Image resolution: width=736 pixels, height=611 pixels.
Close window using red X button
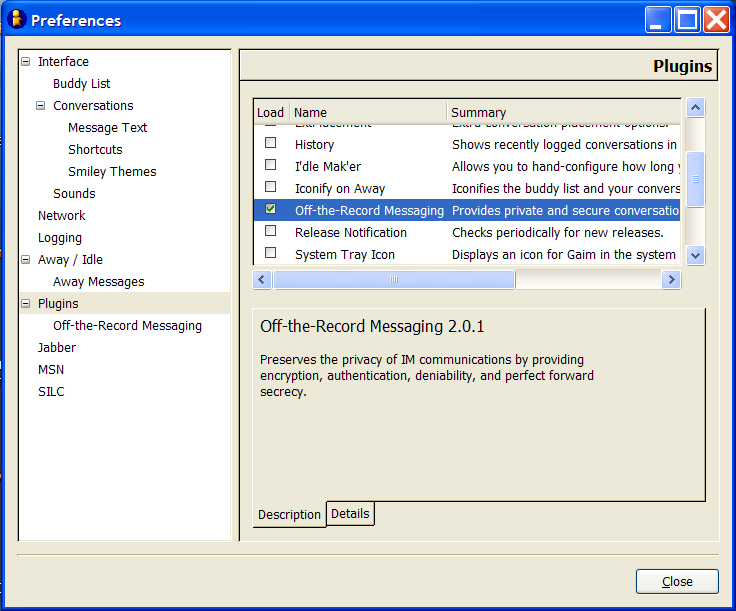coord(716,20)
